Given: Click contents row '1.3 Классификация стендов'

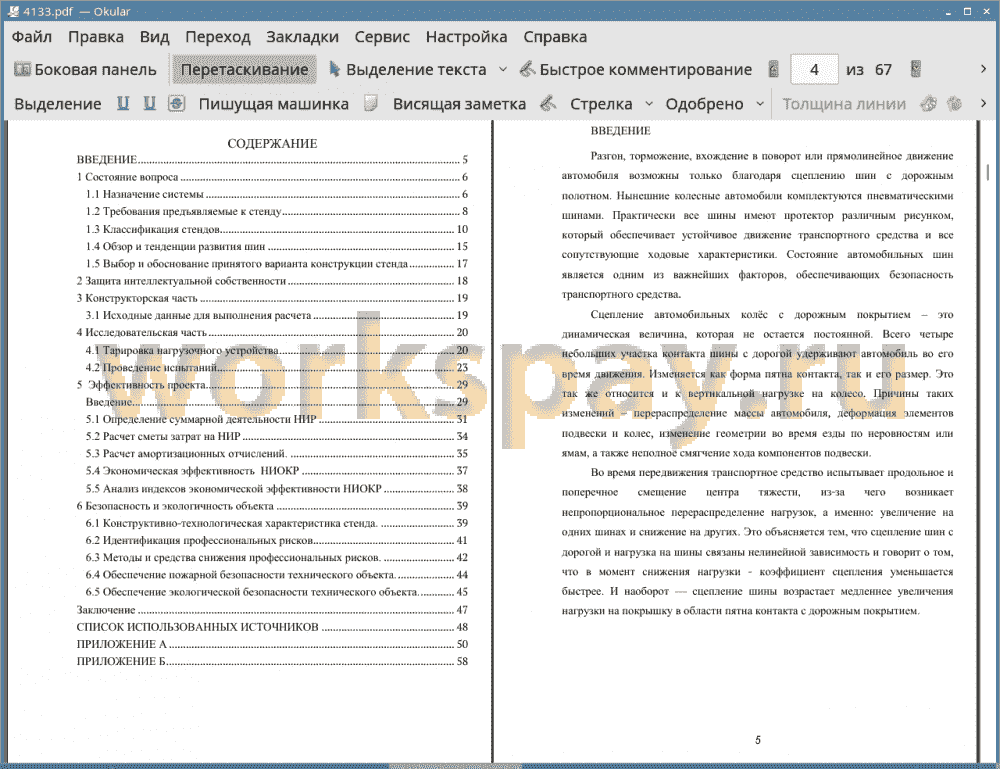Looking at the screenshot, I should tap(277, 229).
